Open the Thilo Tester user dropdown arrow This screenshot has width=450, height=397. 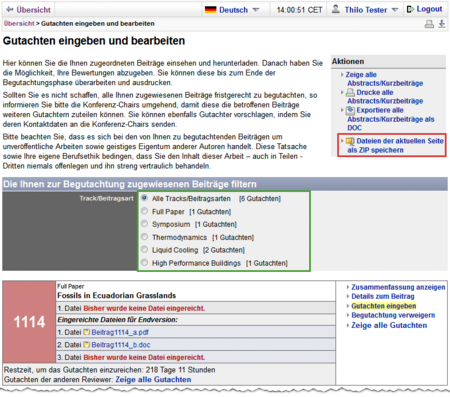click(x=395, y=10)
